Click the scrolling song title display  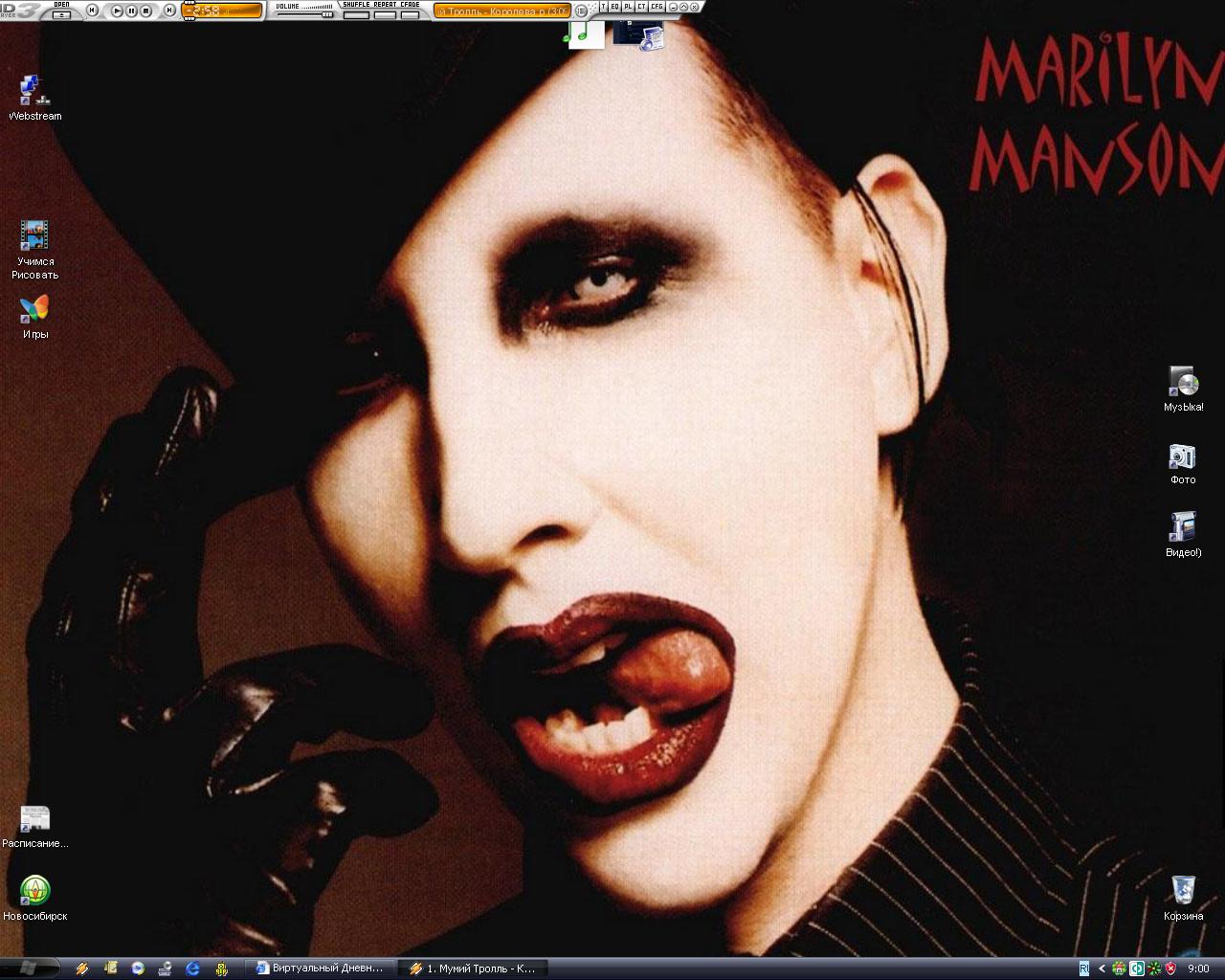[x=501, y=11]
